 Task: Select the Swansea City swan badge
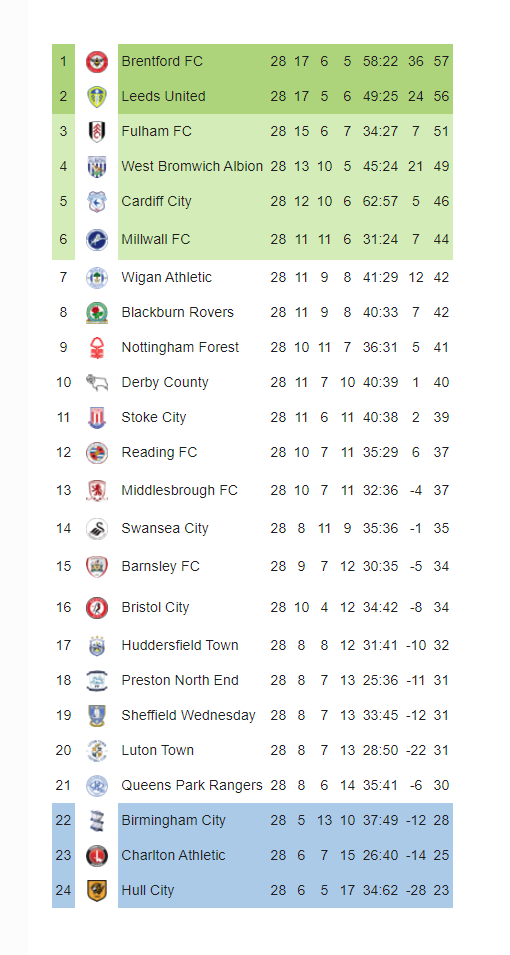(97, 528)
